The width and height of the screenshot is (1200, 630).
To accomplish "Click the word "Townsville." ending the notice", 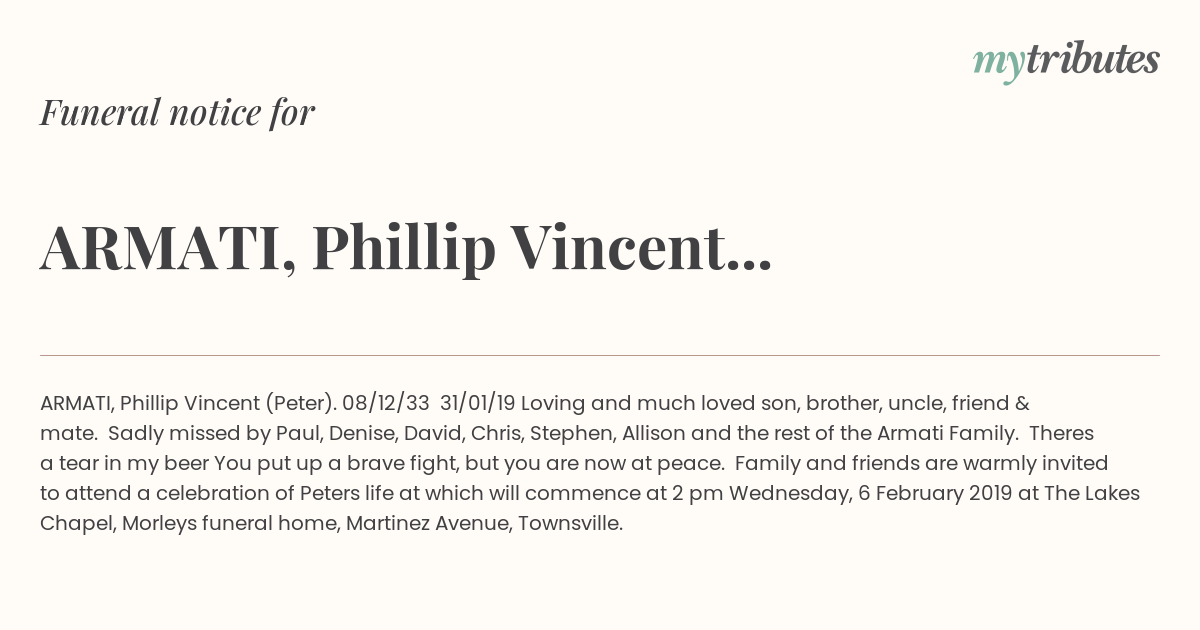I will tap(570, 524).
